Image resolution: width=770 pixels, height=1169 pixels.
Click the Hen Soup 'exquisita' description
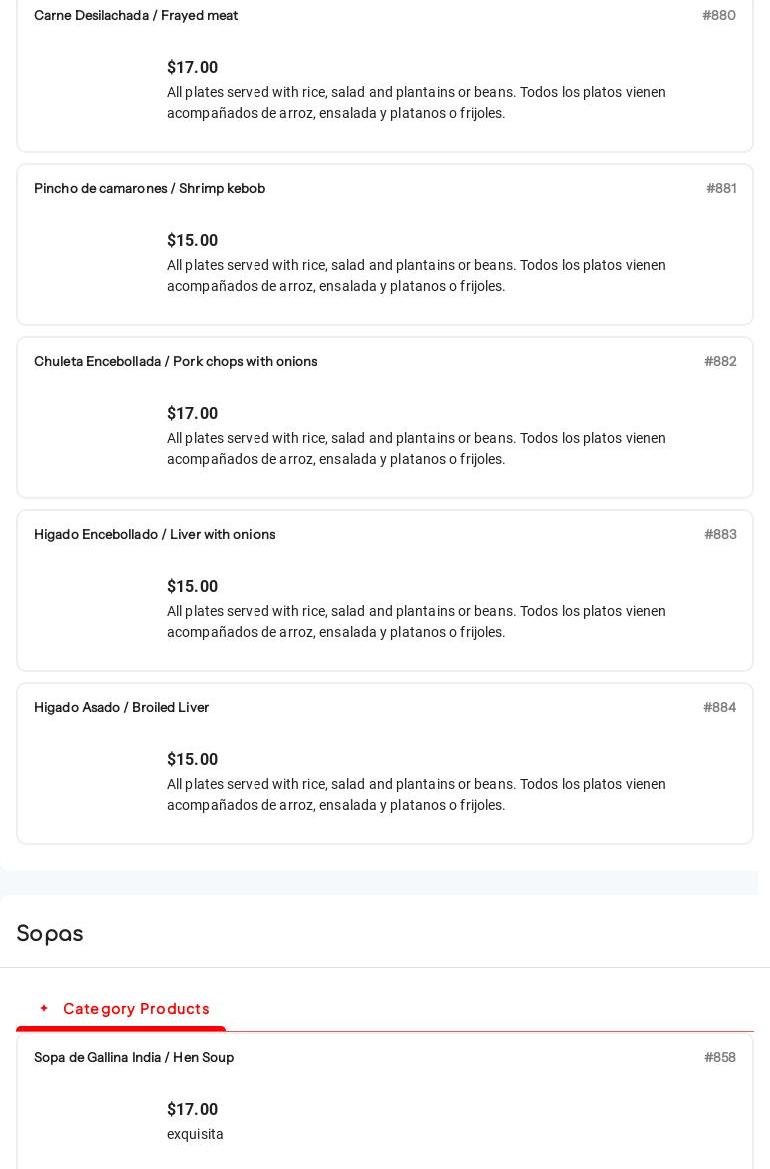(x=195, y=1134)
